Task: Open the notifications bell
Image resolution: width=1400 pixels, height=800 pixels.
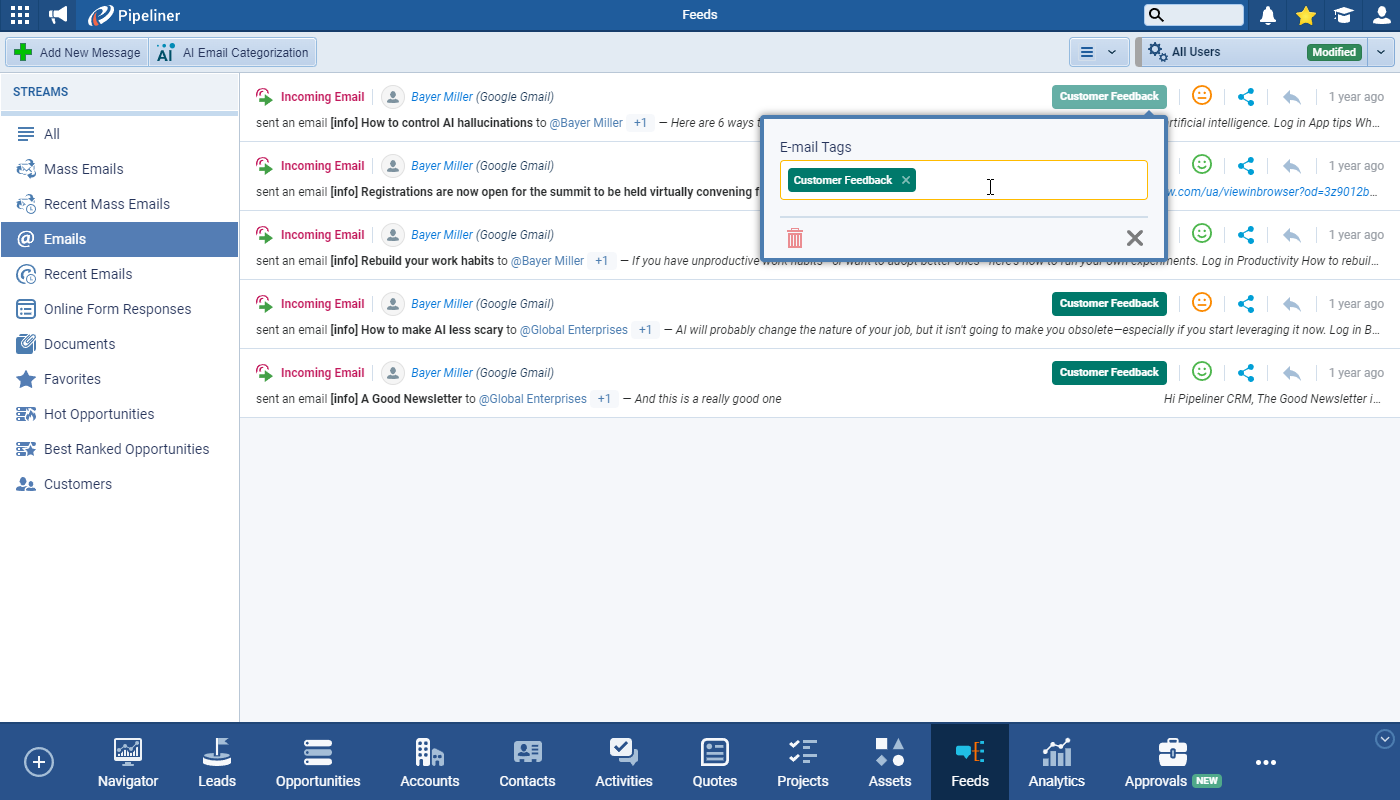Action: pyautogui.click(x=1268, y=15)
